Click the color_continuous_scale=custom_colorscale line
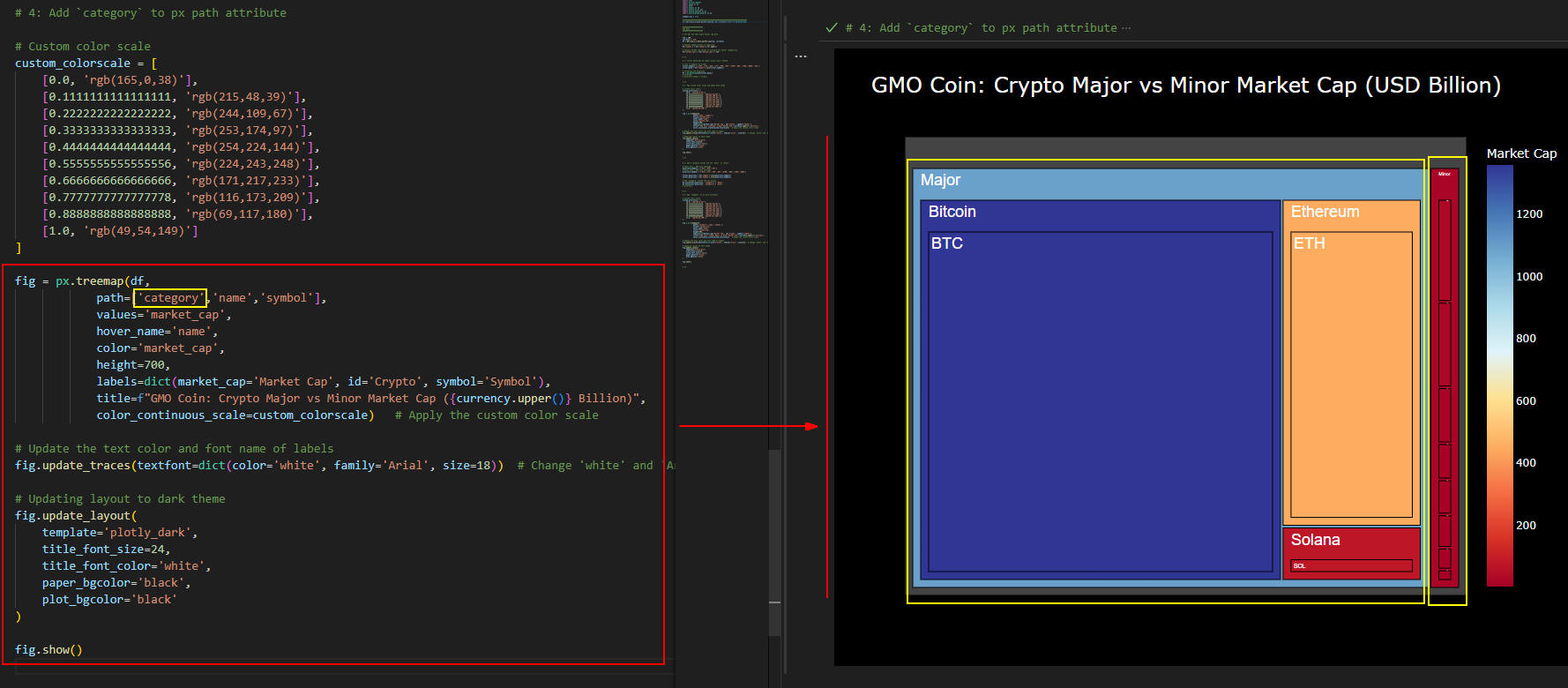Screen dimensions: 1568x688 (x=235, y=415)
